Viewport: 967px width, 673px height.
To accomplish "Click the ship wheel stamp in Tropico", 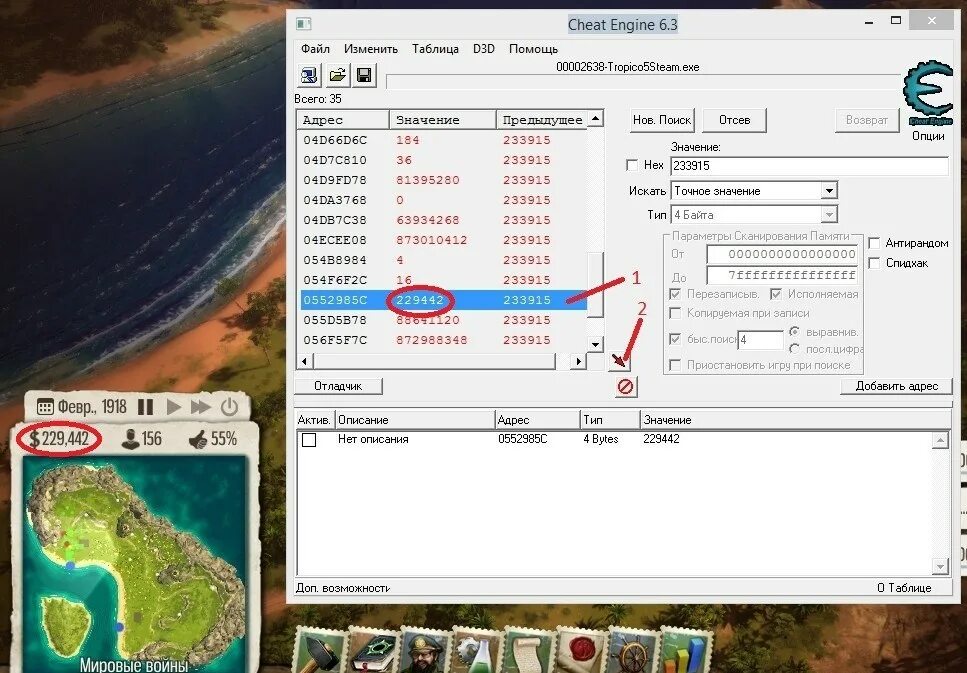I will coord(632,650).
